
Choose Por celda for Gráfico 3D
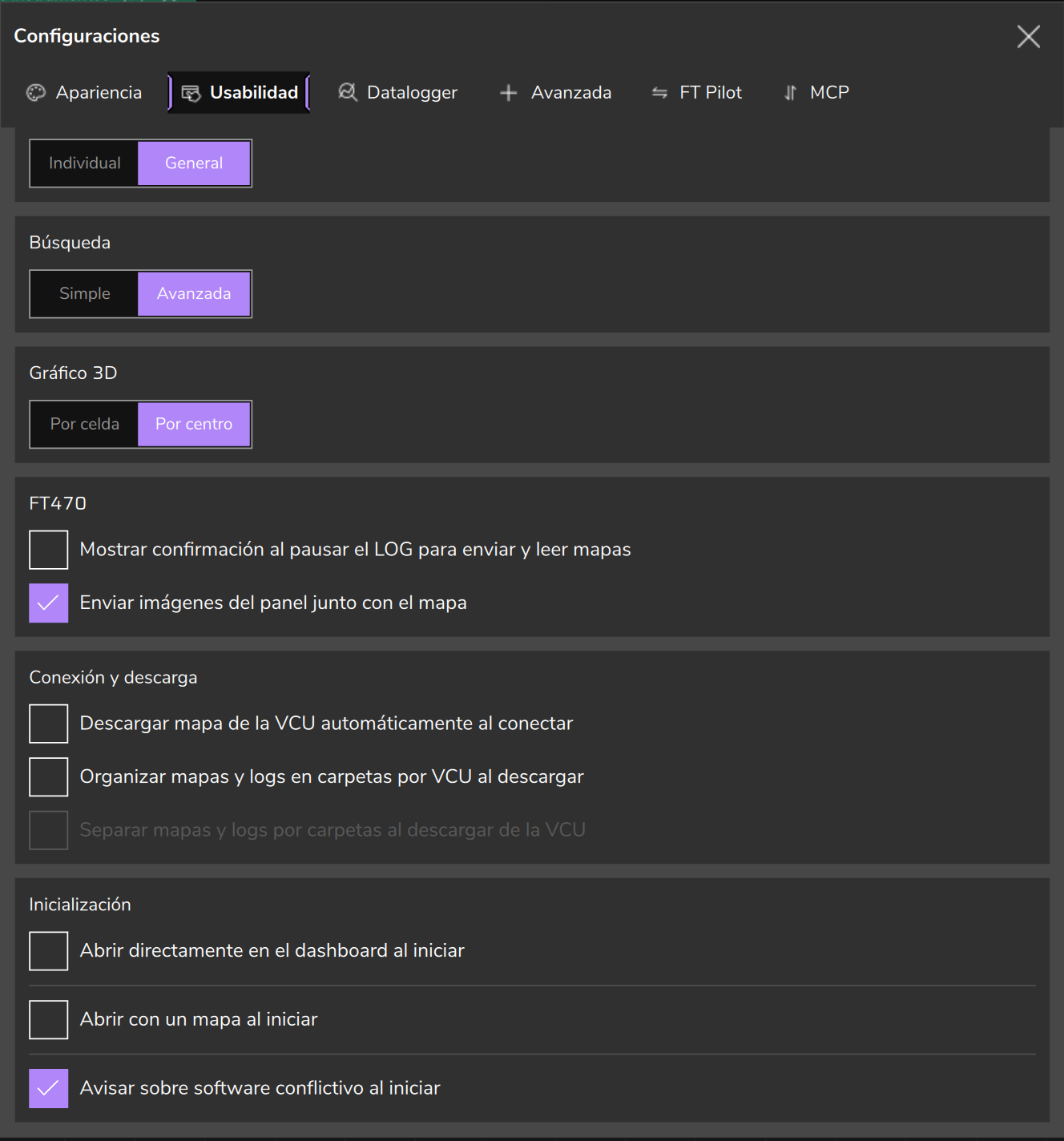pyautogui.click(x=84, y=425)
